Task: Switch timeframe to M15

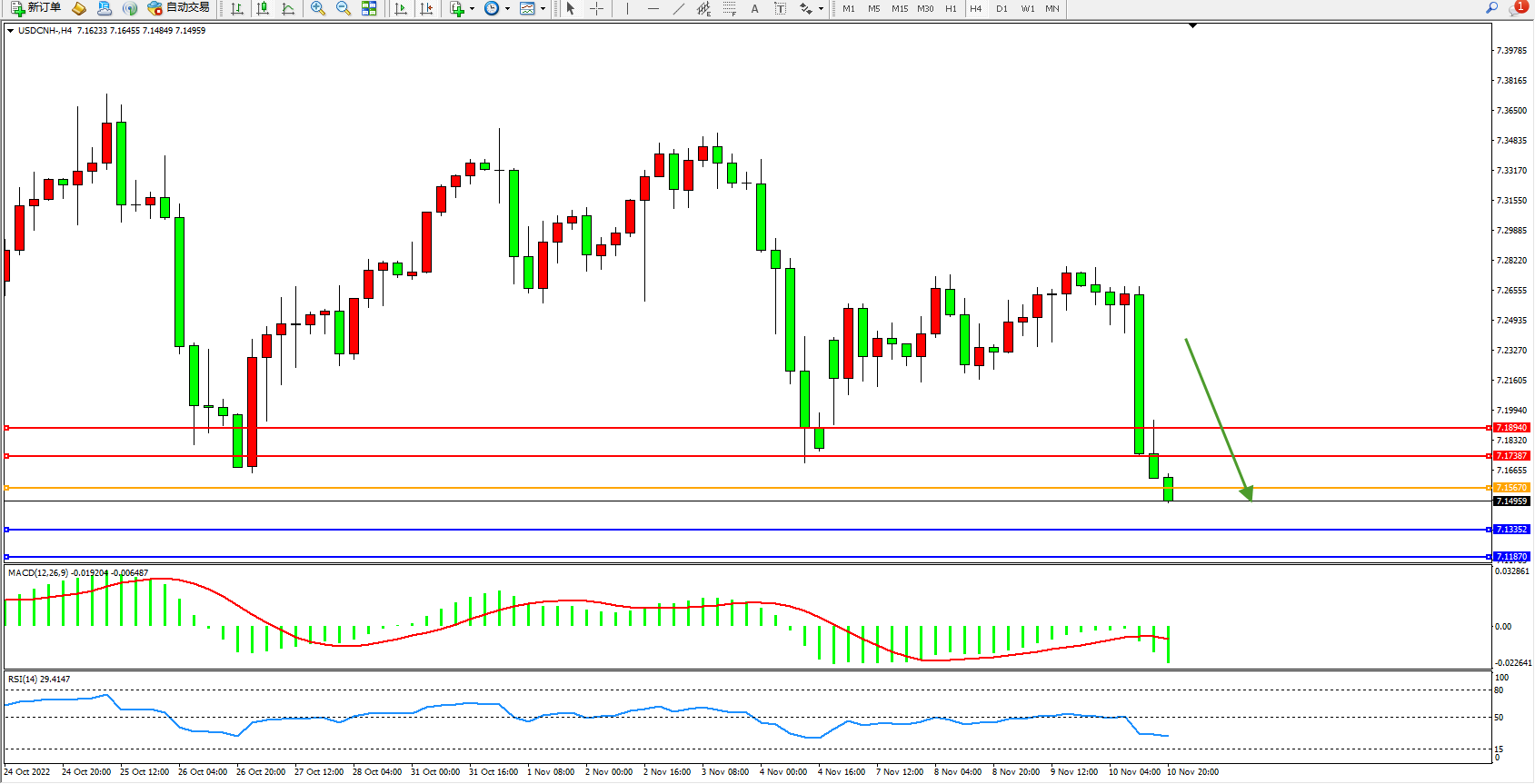Action: (900, 8)
